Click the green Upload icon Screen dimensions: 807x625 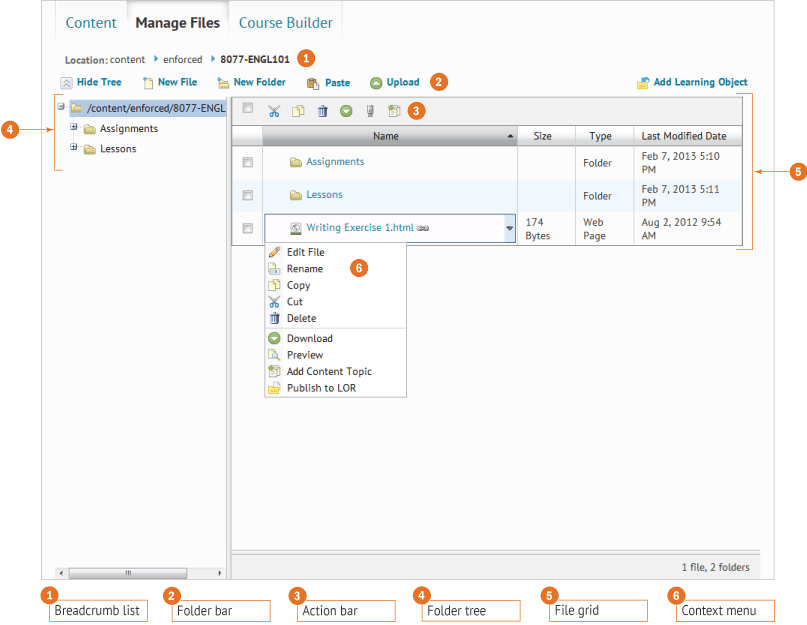[376, 83]
